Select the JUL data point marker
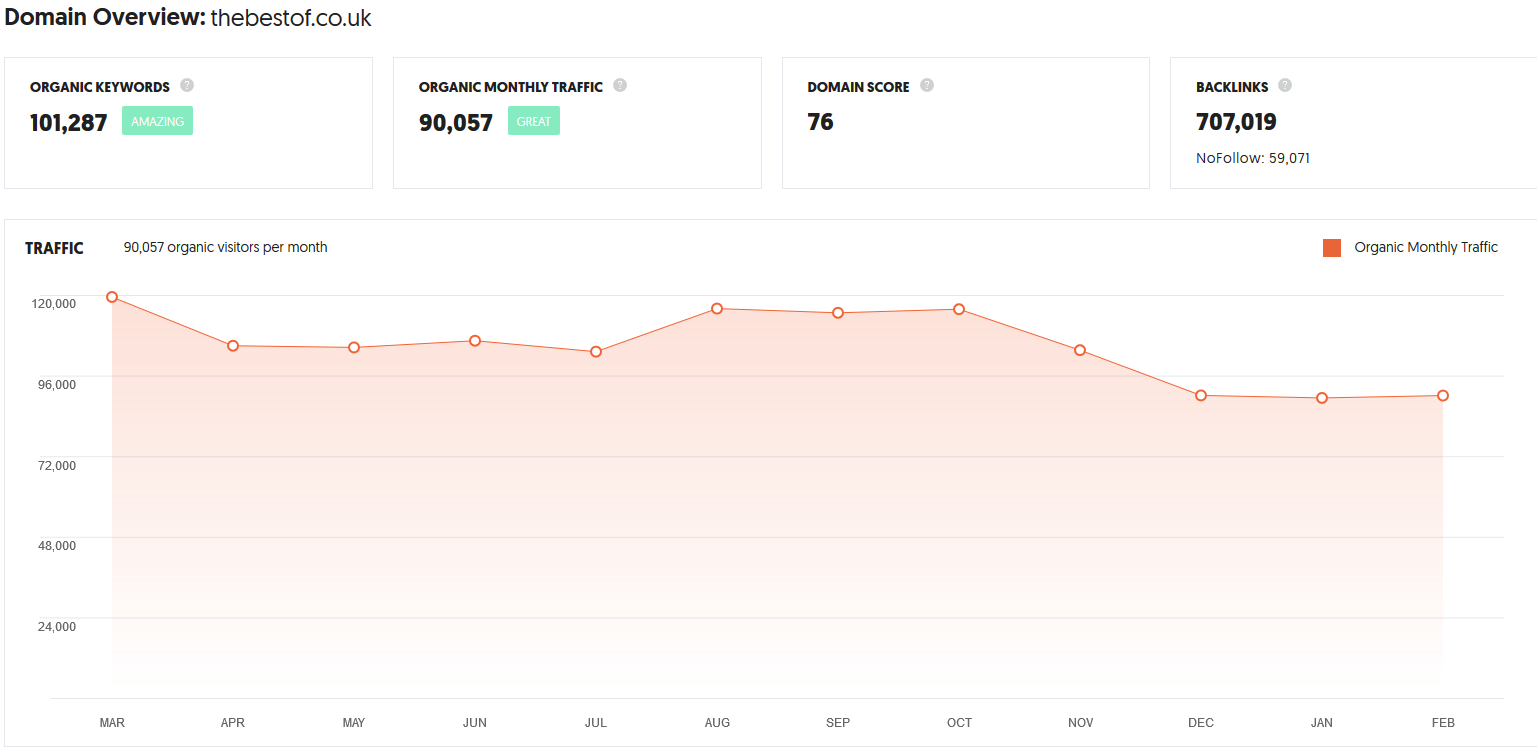 [x=596, y=352]
